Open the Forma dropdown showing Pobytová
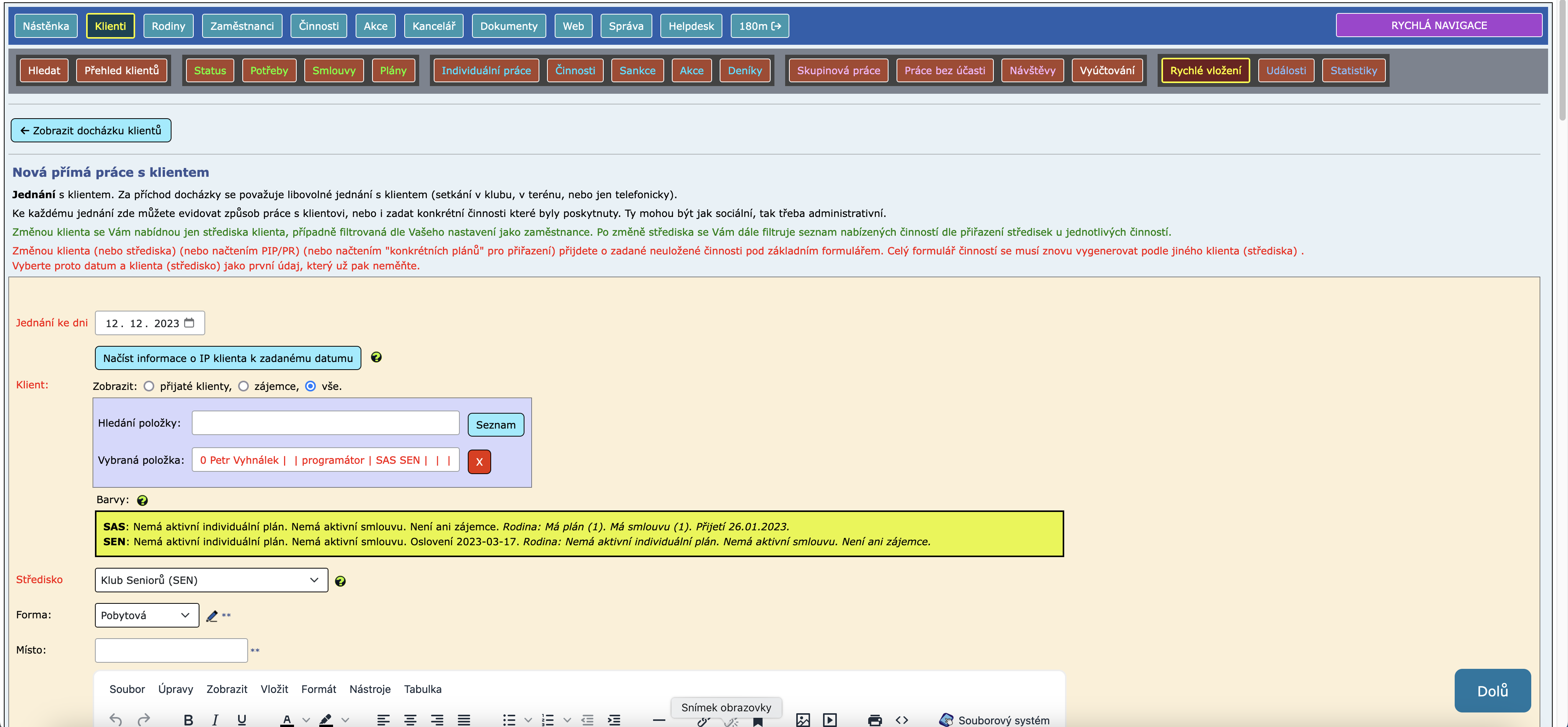The height and width of the screenshot is (727, 1568). point(146,615)
